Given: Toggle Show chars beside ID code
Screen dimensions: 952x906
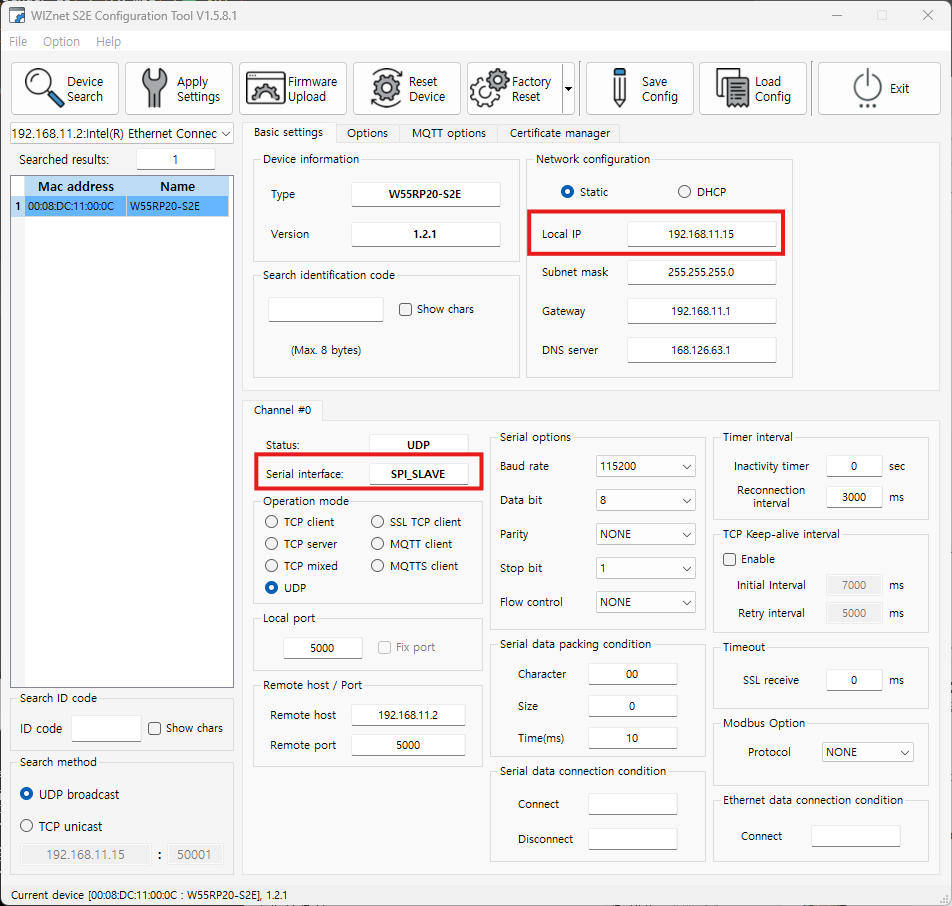Looking at the screenshot, I should tap(155, 728).
